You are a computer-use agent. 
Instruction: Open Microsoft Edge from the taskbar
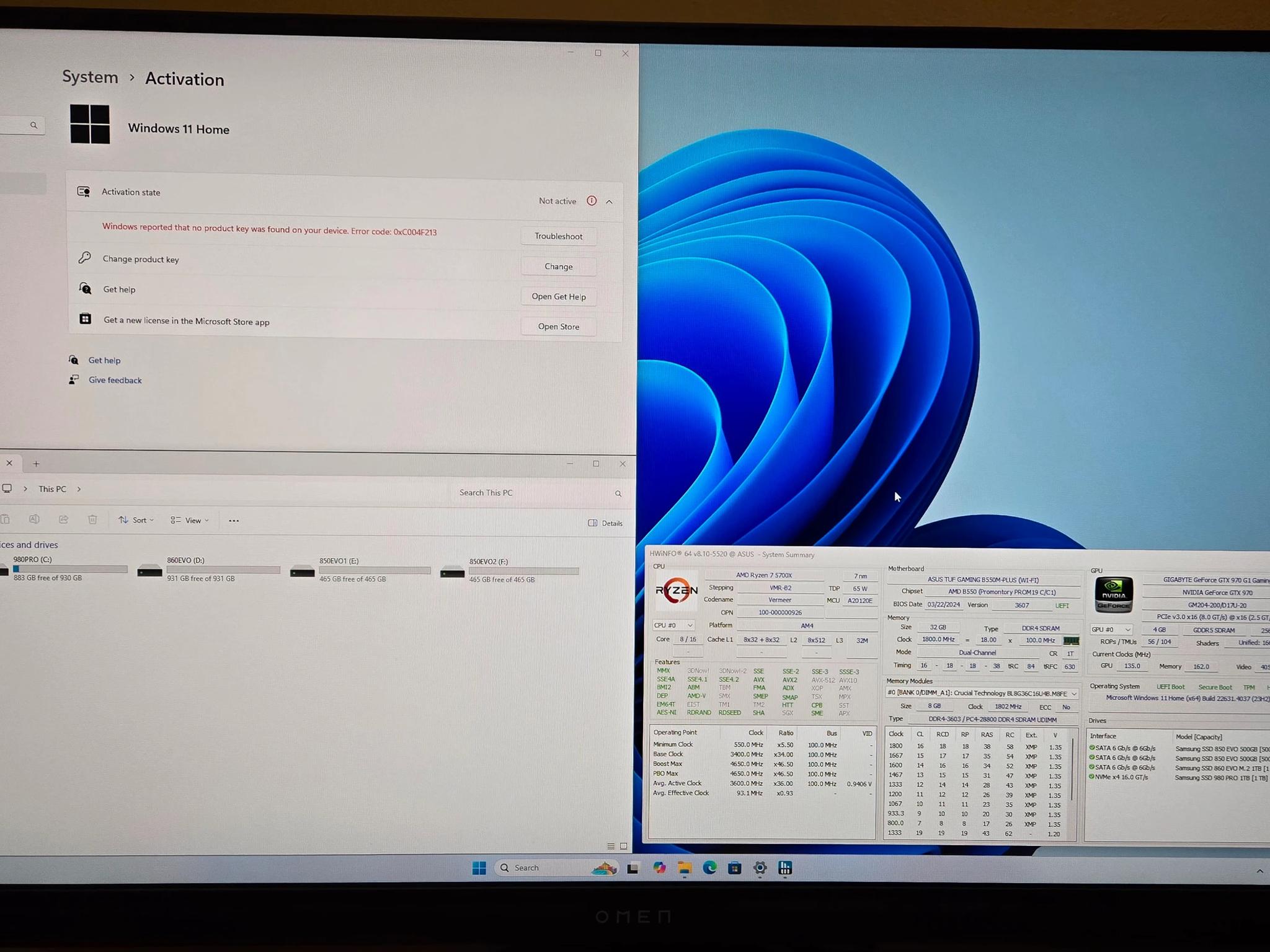(709, 868)
